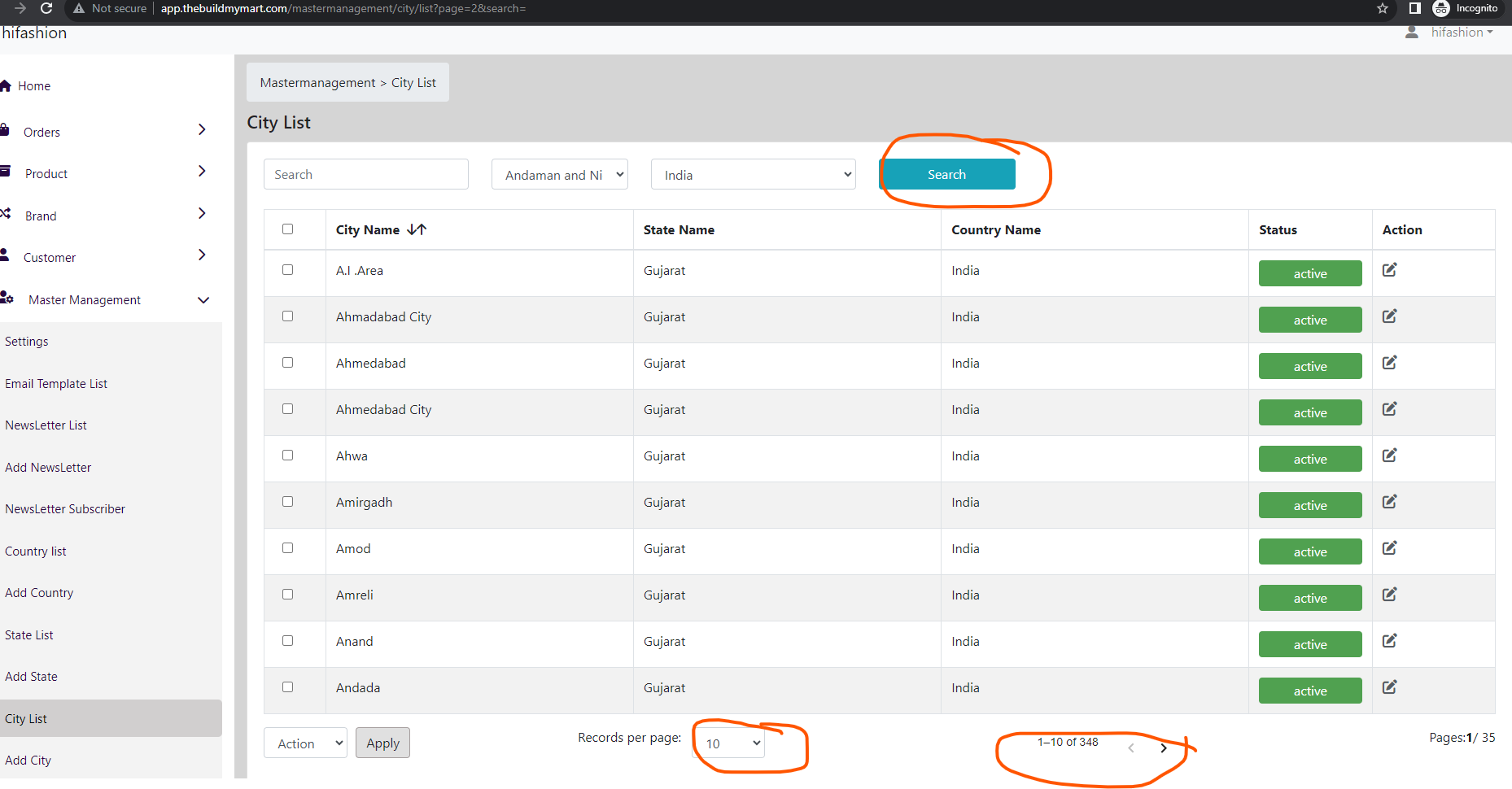Tick the Anand row checkbox
Viewport: 1512px width, 789px height.
pos(287,640)
